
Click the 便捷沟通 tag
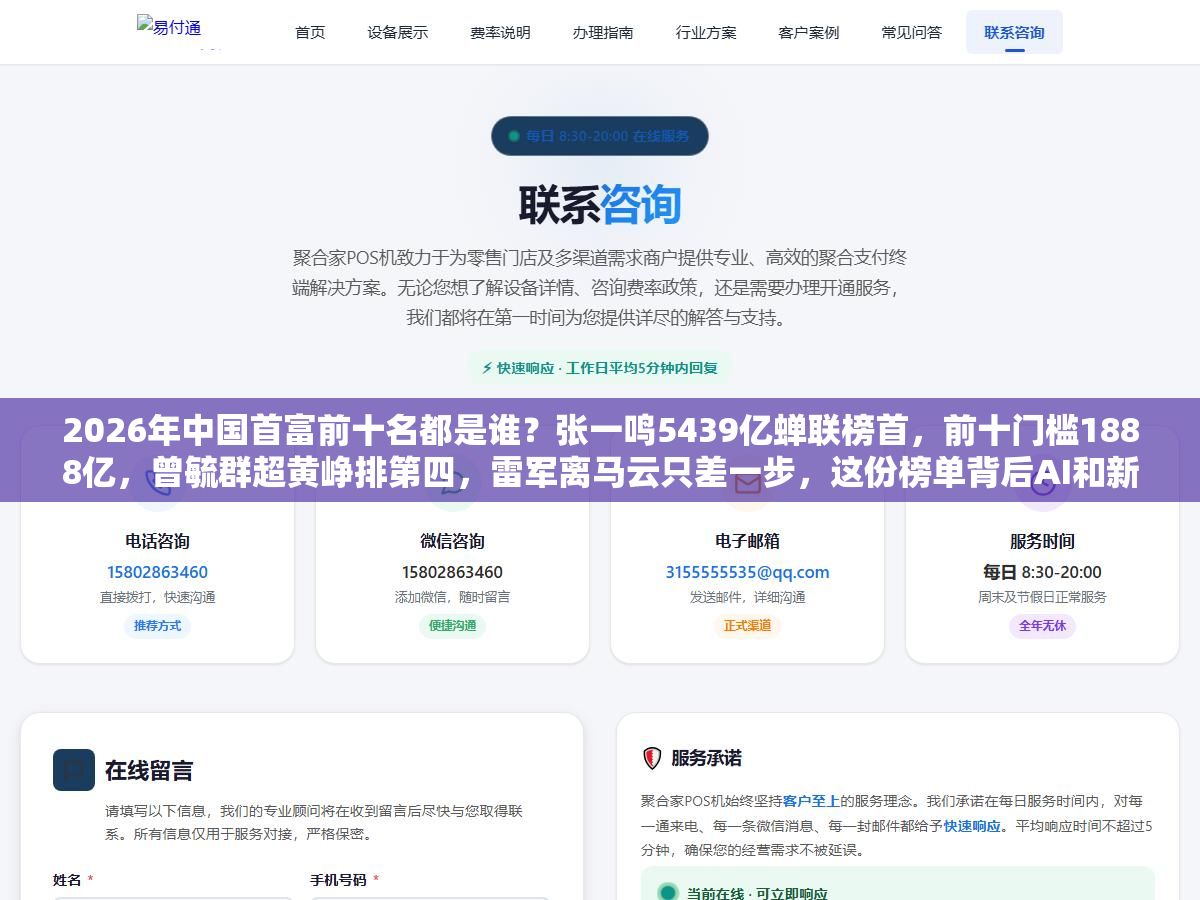tap(453, 626)
